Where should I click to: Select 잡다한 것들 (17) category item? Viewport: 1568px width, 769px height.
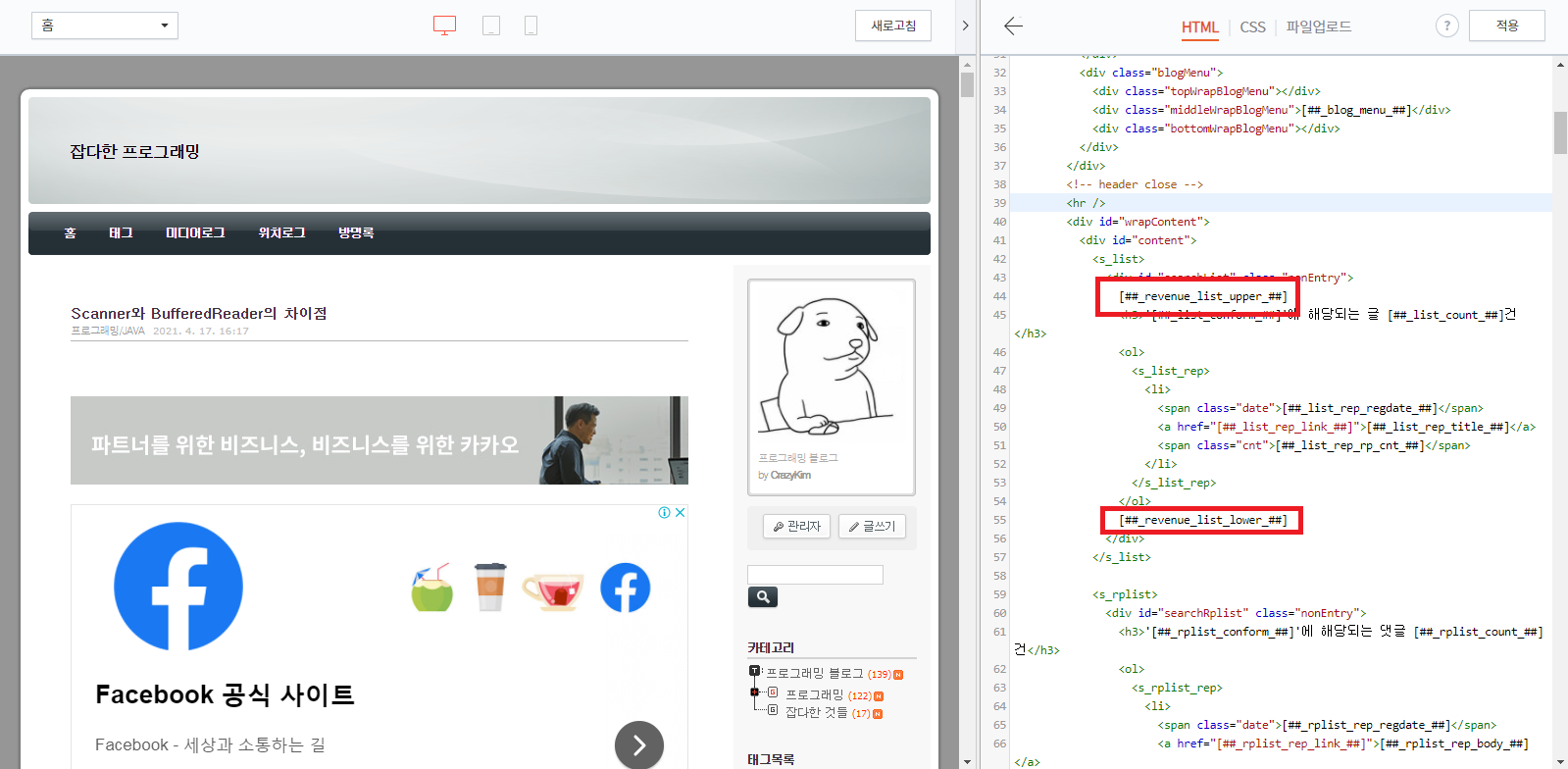coord(828,713)
